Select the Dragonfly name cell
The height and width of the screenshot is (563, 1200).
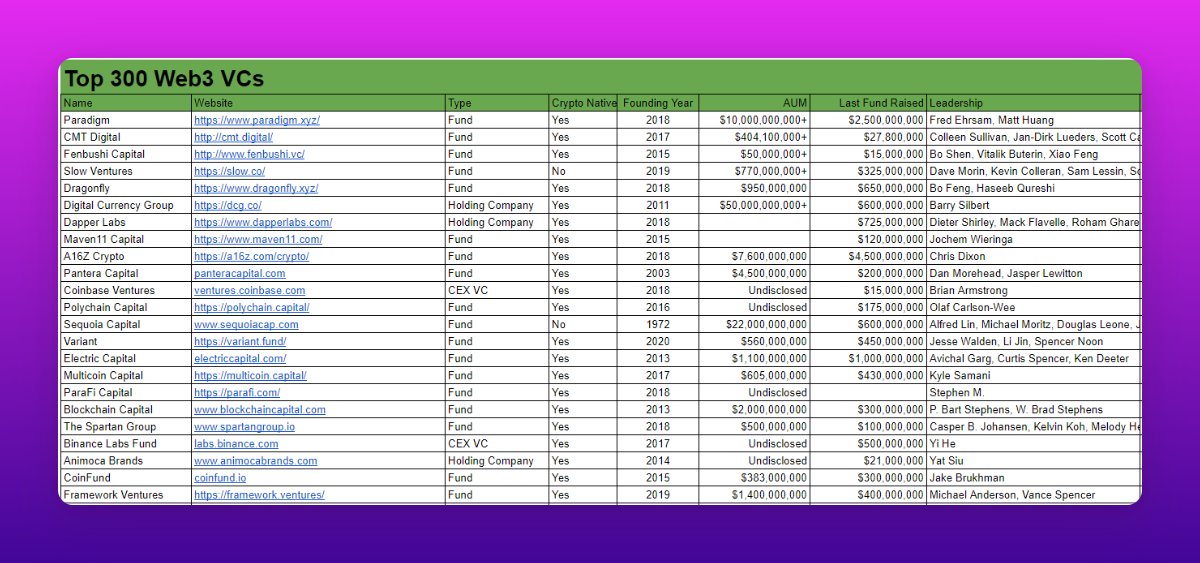(126, 188)
